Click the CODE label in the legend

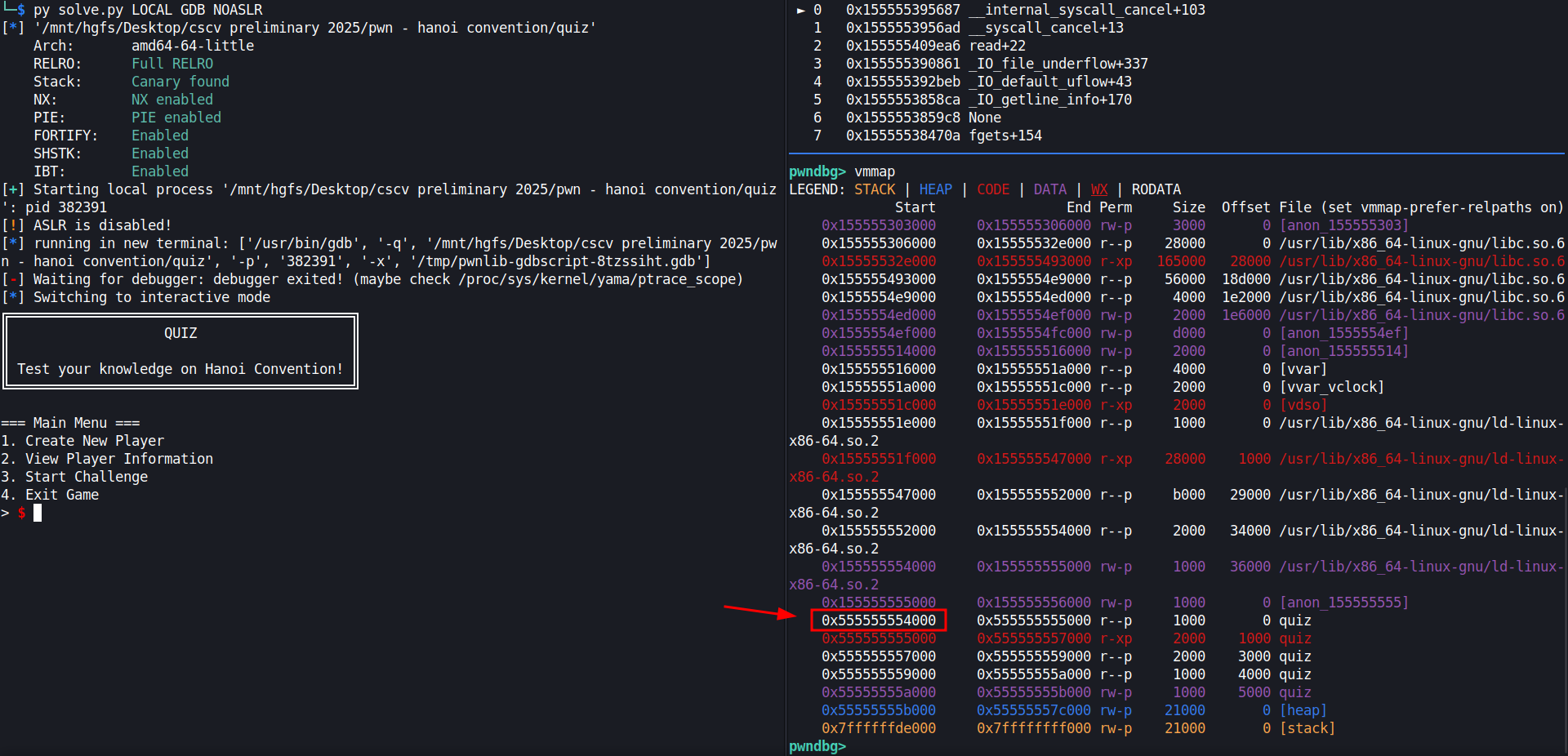point(992,189)
